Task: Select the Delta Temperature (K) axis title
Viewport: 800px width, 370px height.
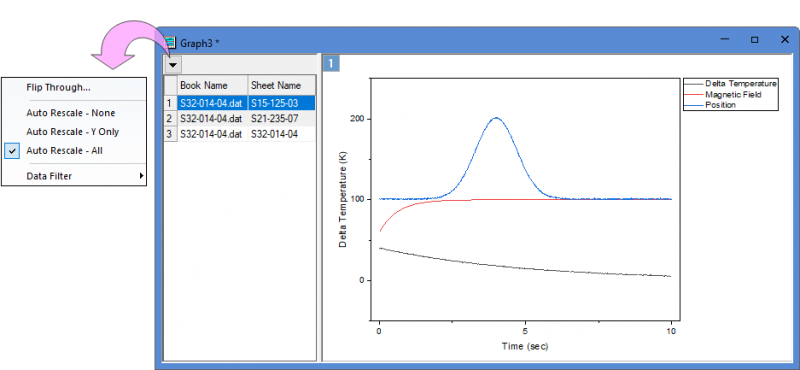Action: 343,200
